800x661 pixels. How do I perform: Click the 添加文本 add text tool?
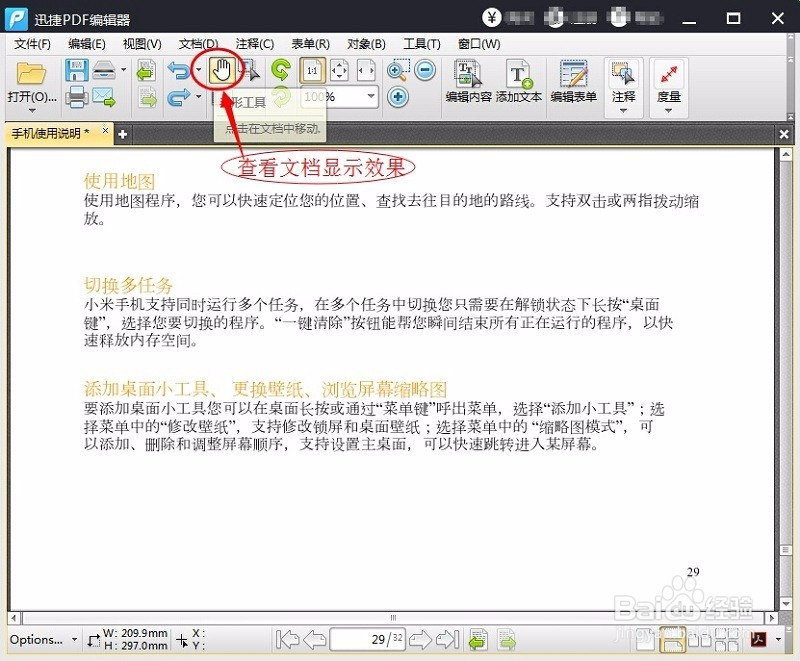pyautogui.click(x=519, y=82)
